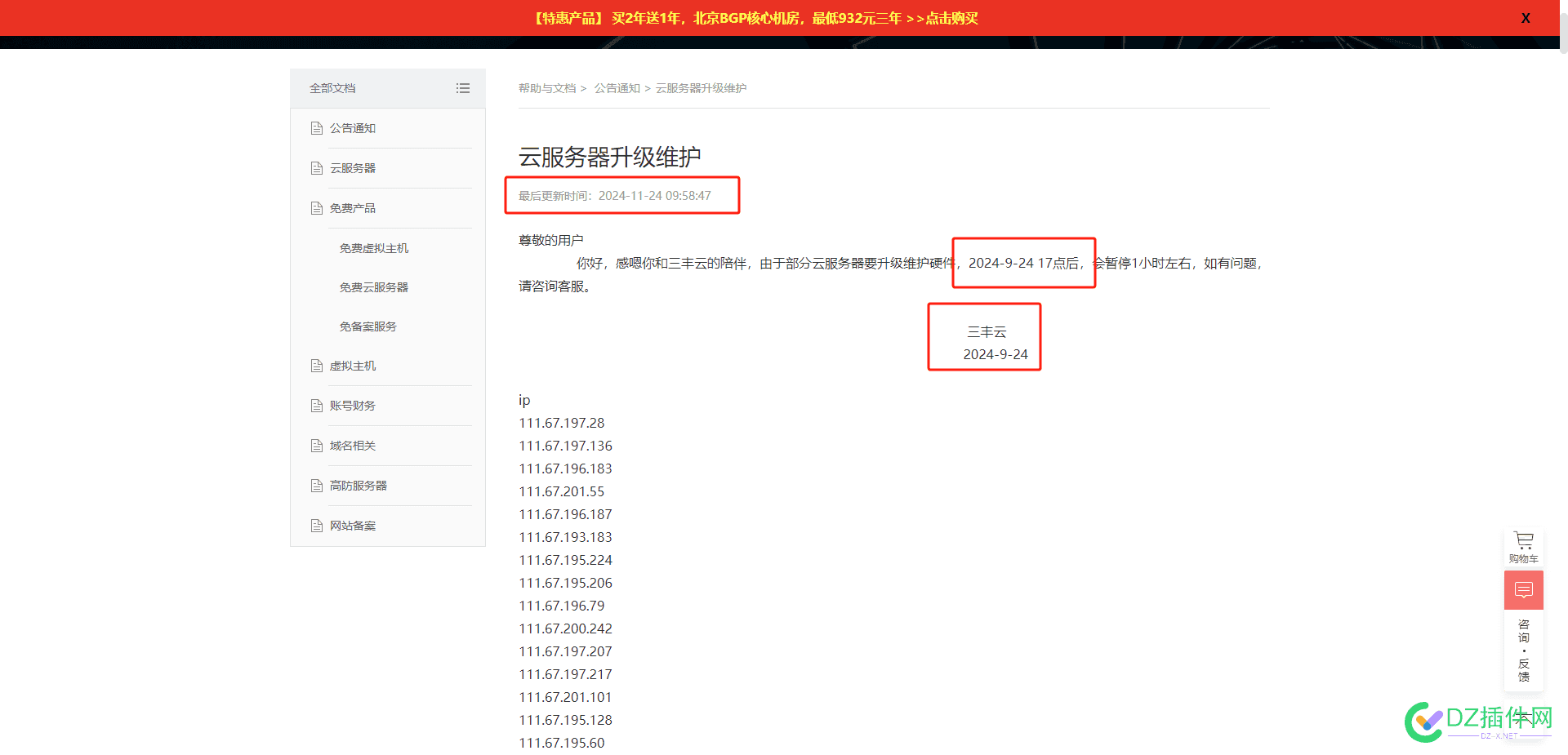
Task: Click IP address 111.67.196.79
Action: 562,606
